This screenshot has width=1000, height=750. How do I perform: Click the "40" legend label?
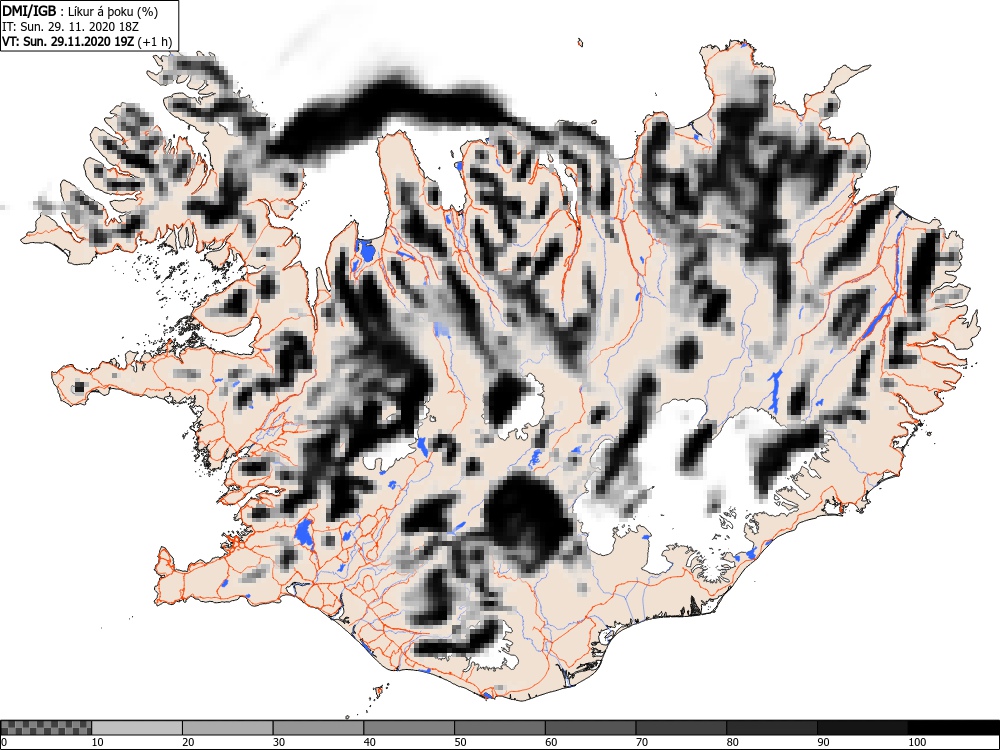click(370, 742)
